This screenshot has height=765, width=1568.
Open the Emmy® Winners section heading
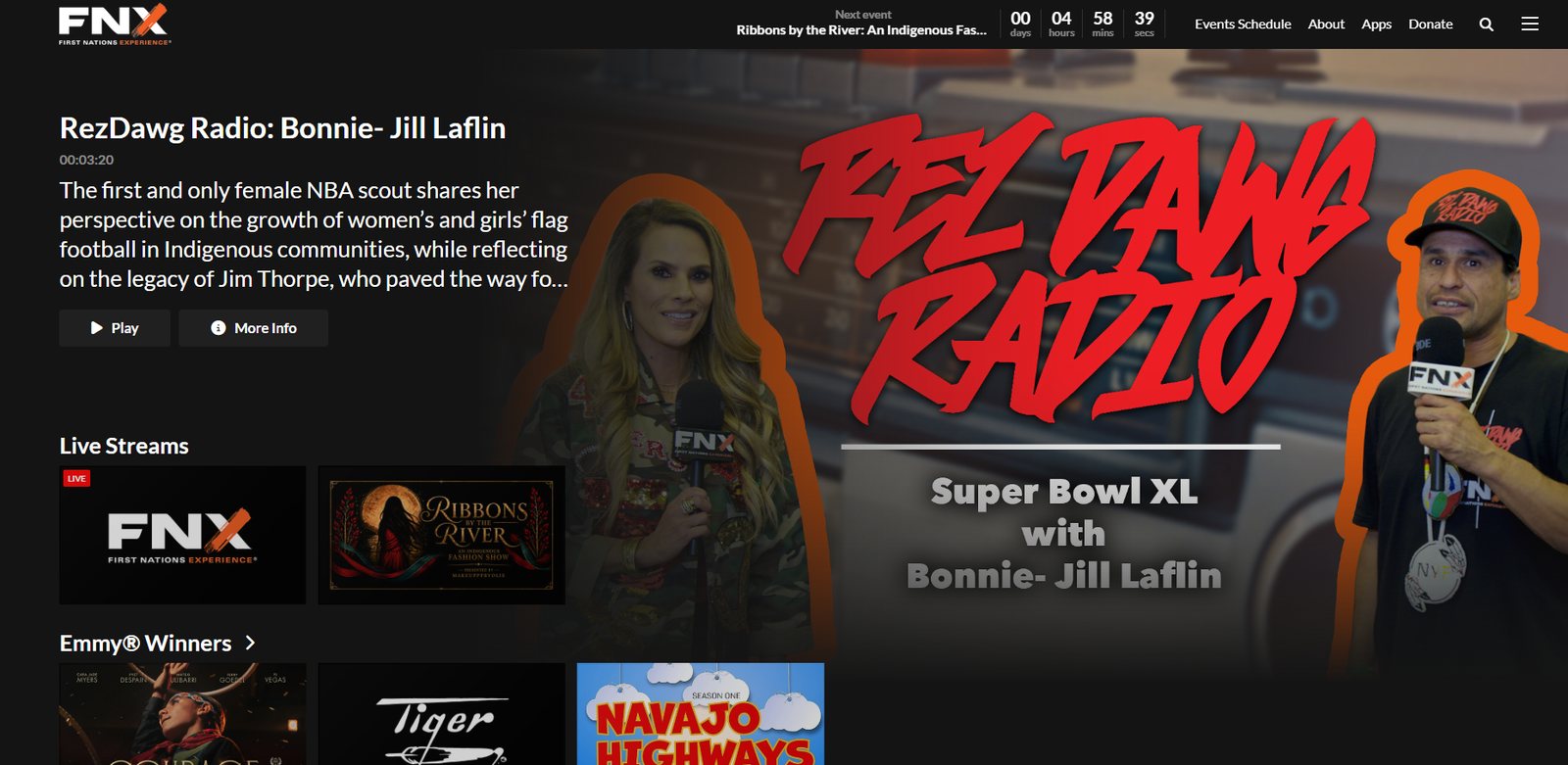pos(146,644)
